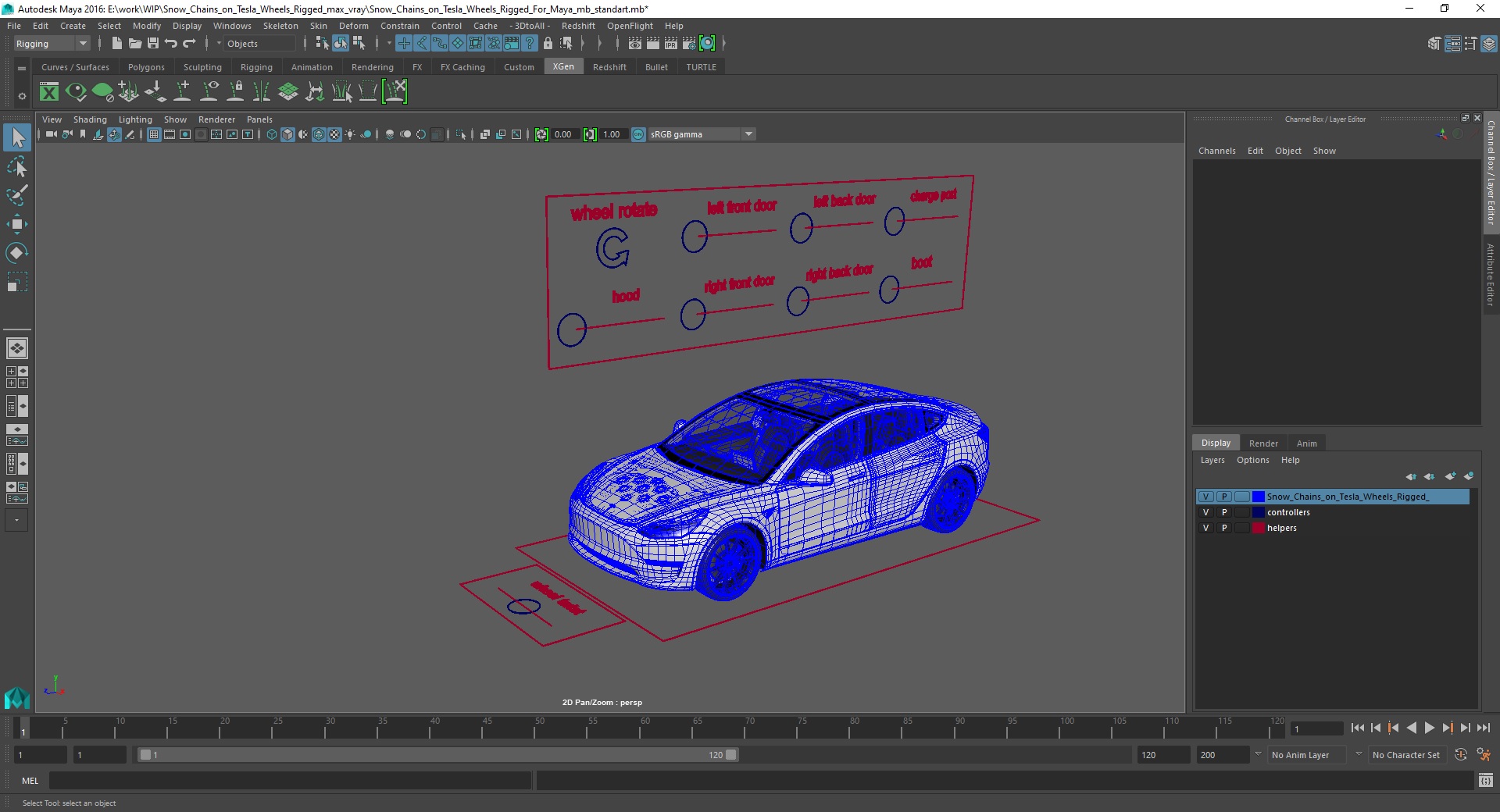Click the red helpers layer color swatch

(x=1259, y=528)
